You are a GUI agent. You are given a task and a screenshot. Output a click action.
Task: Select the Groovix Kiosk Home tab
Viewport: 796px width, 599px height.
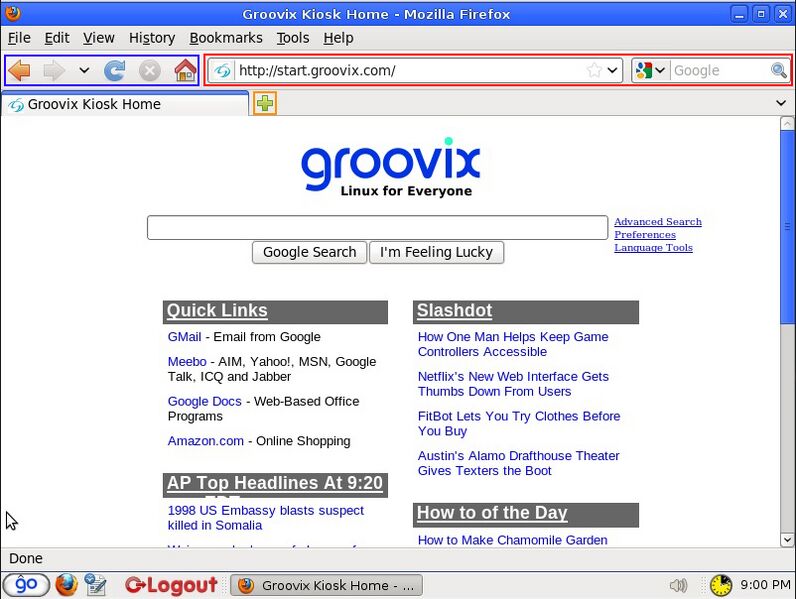tap(125, 104)
